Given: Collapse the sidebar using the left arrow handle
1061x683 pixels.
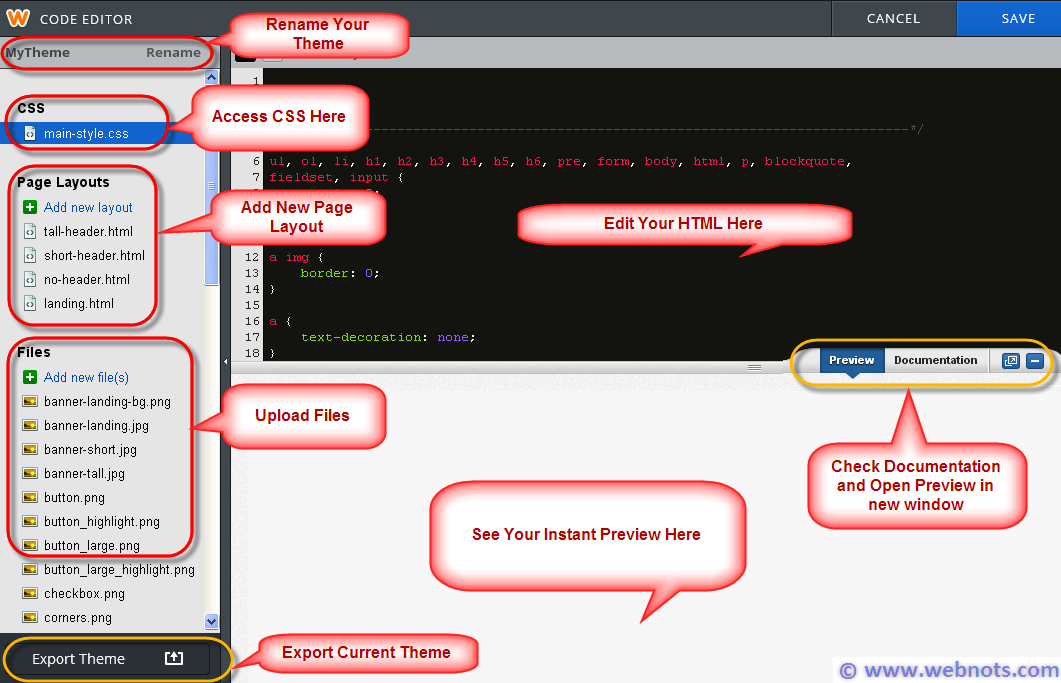Looking at the screenshot, I should click(225, 361).
